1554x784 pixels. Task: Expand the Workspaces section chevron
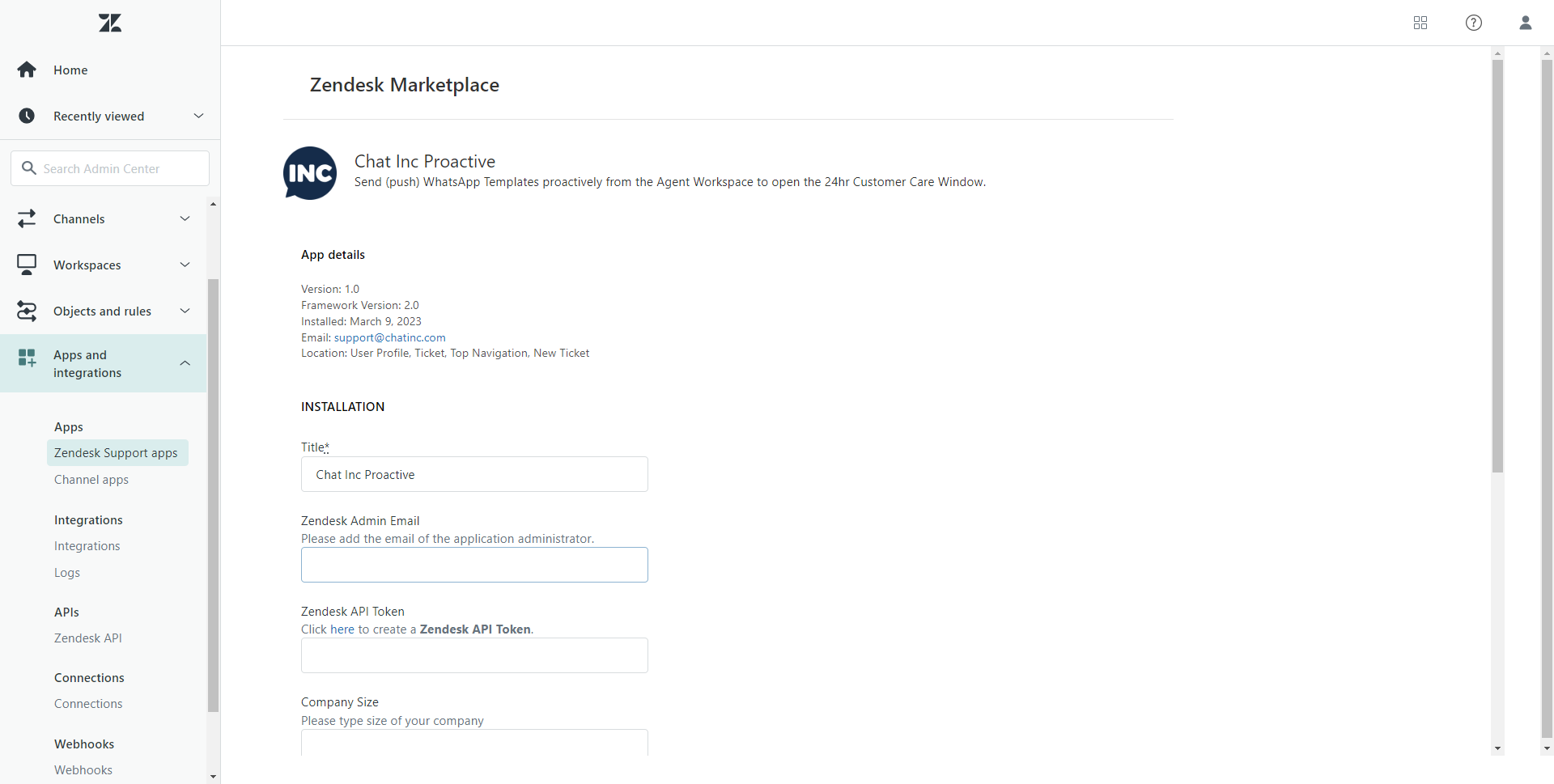pyautogui.click(x=185, y=265)
